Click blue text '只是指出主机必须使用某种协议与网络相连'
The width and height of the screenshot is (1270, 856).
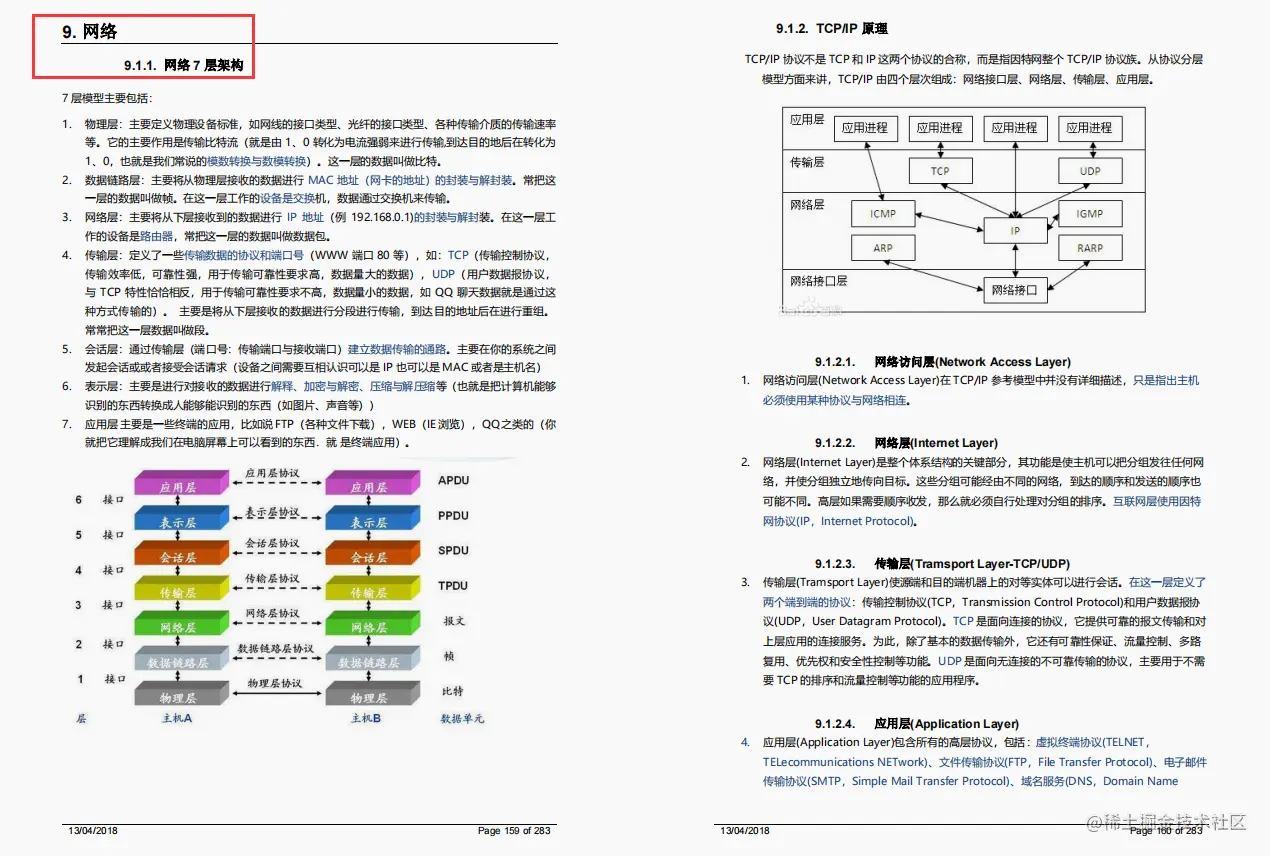point(980,390)
